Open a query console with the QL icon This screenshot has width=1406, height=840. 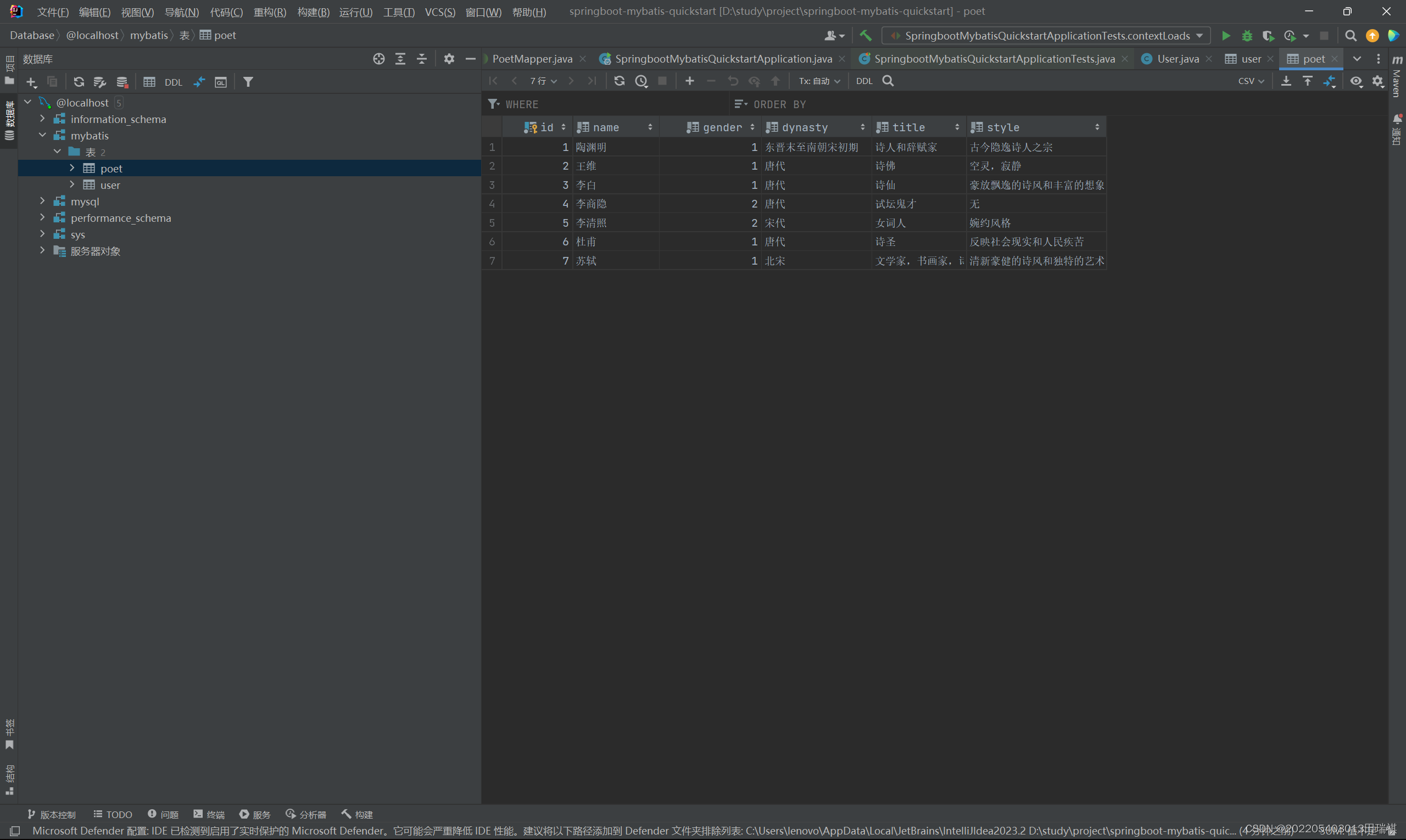(220, 81)
